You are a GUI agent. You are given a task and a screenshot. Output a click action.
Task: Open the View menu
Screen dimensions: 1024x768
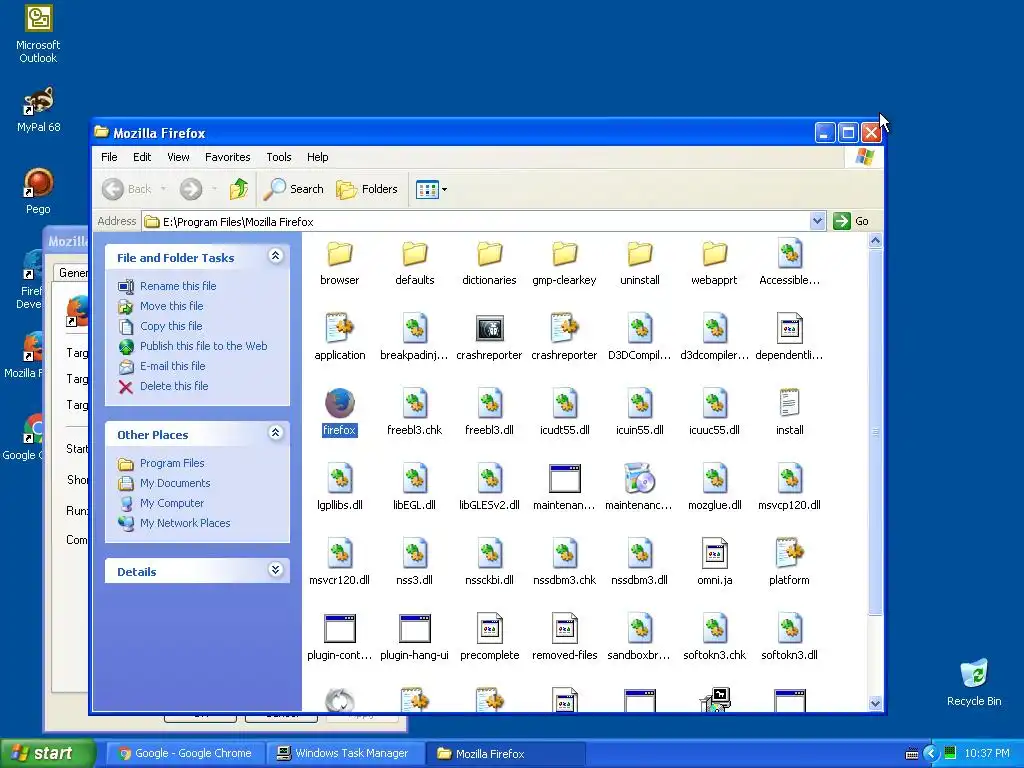[178, 157]
